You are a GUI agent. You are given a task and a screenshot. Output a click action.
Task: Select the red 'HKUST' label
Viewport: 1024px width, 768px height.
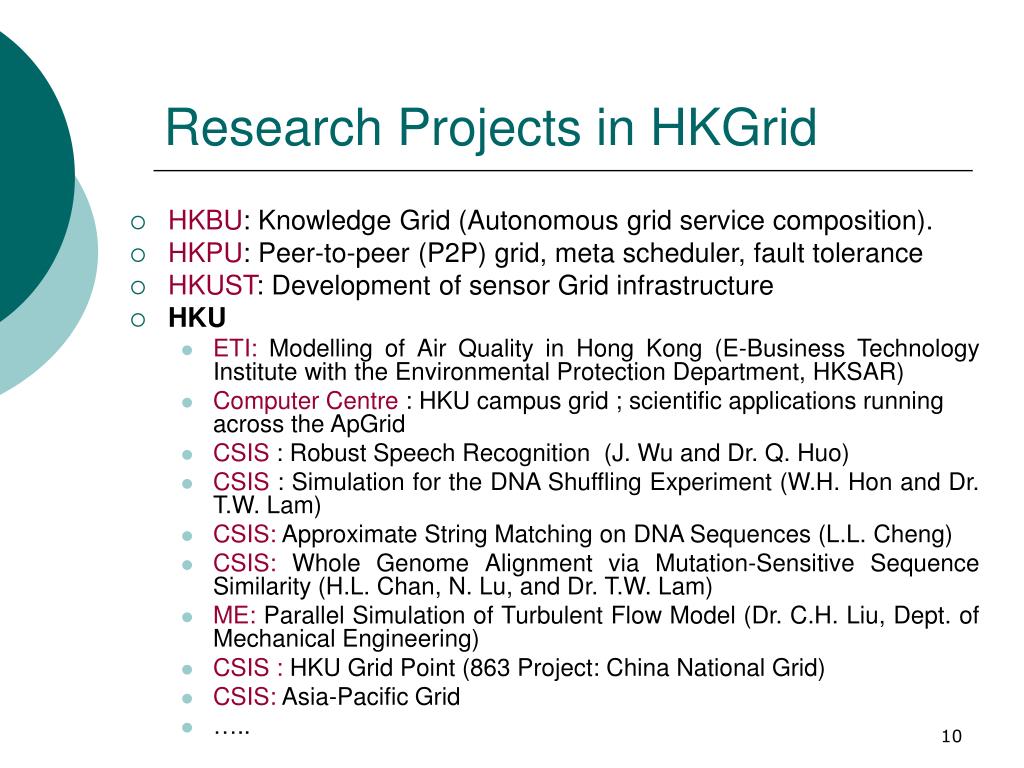coord(212,286)
